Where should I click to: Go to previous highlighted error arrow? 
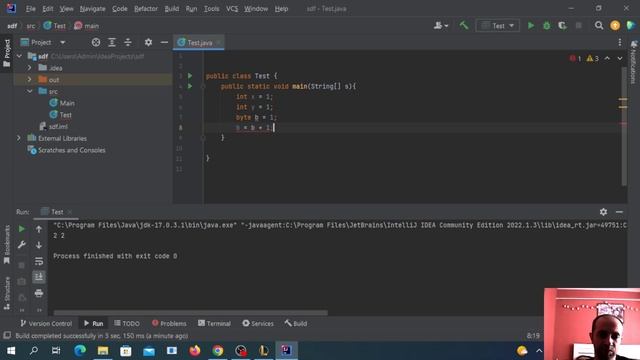607,58
